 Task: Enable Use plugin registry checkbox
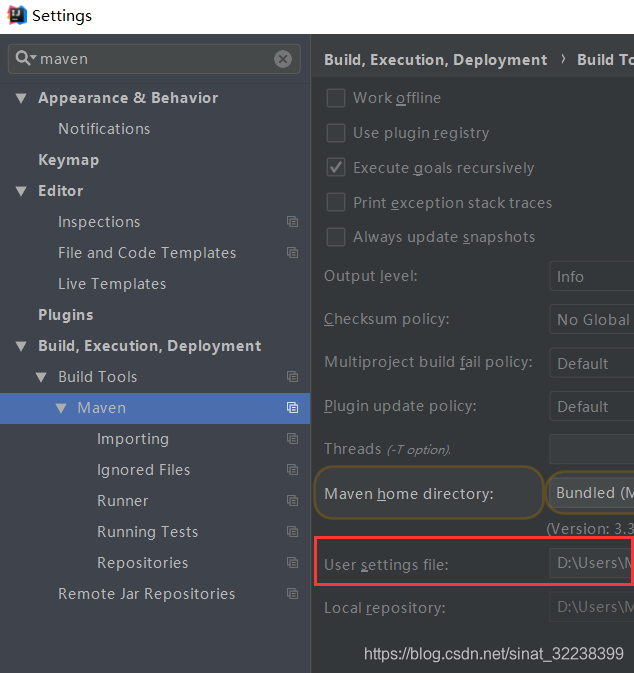[336, 133]
